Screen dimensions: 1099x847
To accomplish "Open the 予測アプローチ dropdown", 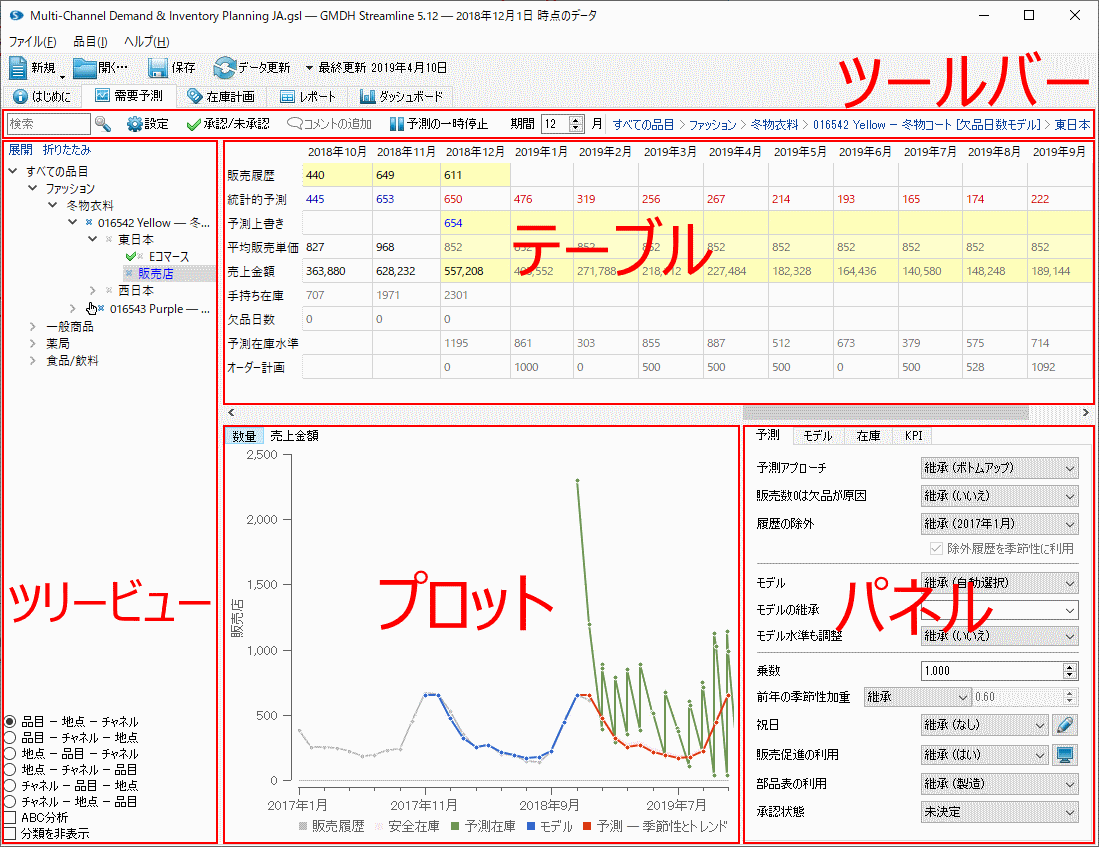I will click(x=999, y=467).
